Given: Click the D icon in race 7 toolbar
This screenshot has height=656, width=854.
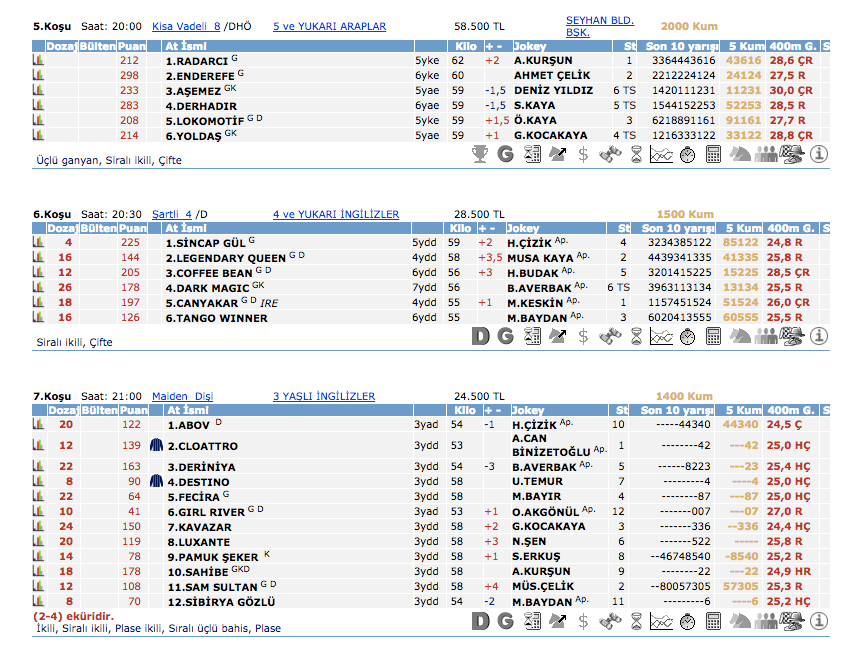Looking at the screenshot, I should 481,622.
